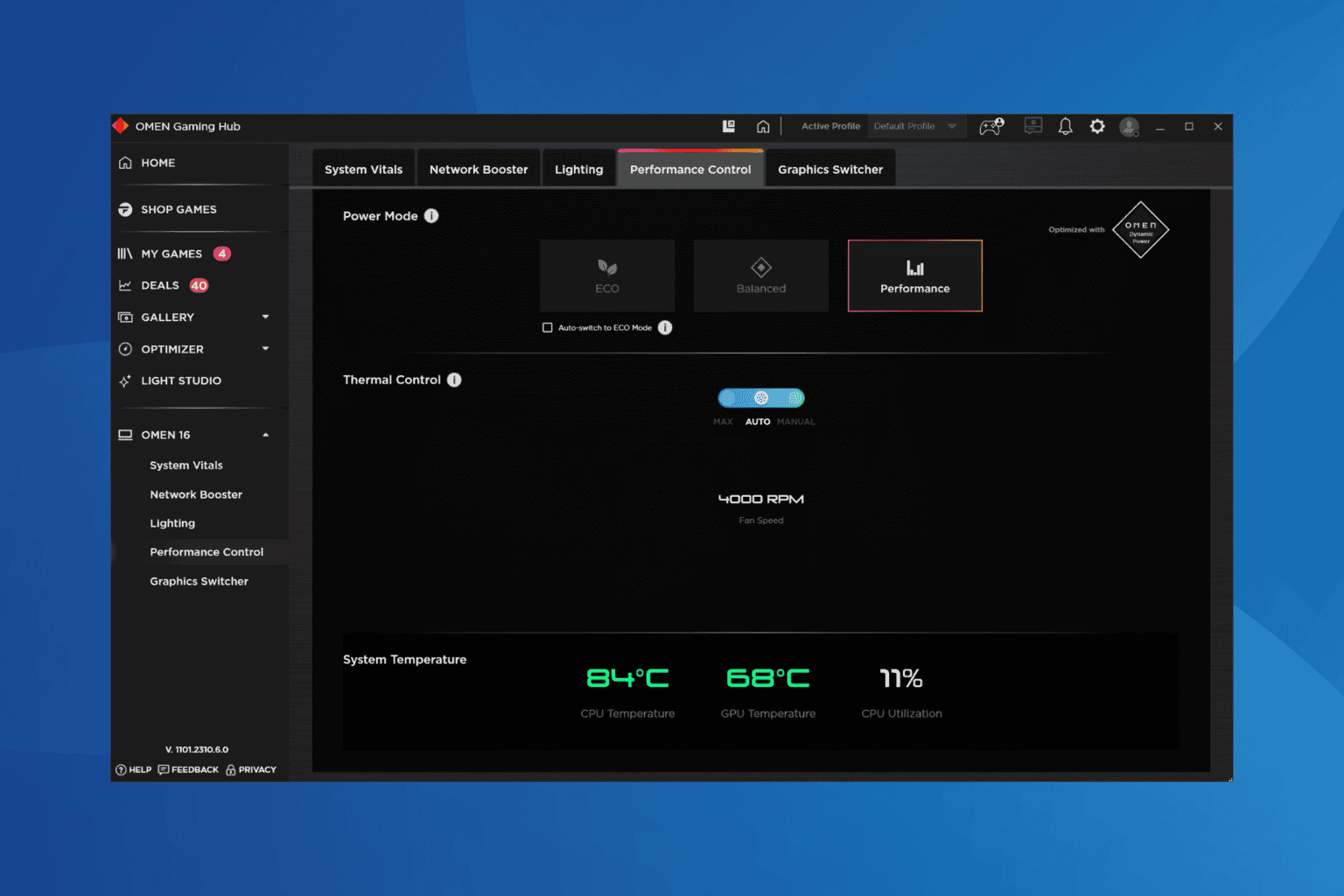Enable Auto-switch to ECO Mode checkbox
1344x896 pixels.
[548, 327]
